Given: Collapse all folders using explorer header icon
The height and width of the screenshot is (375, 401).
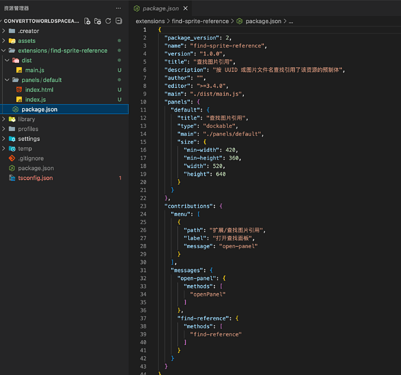Looking at the screenshot, I should pos(119,21).
